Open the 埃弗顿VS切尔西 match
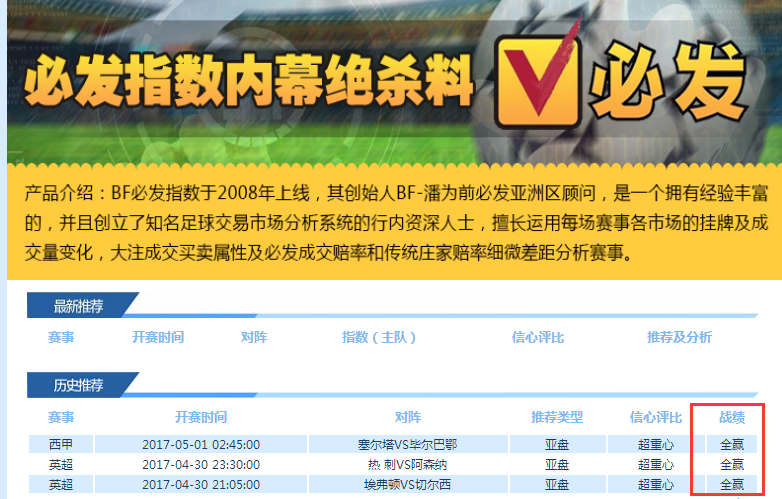 point(408,485)
